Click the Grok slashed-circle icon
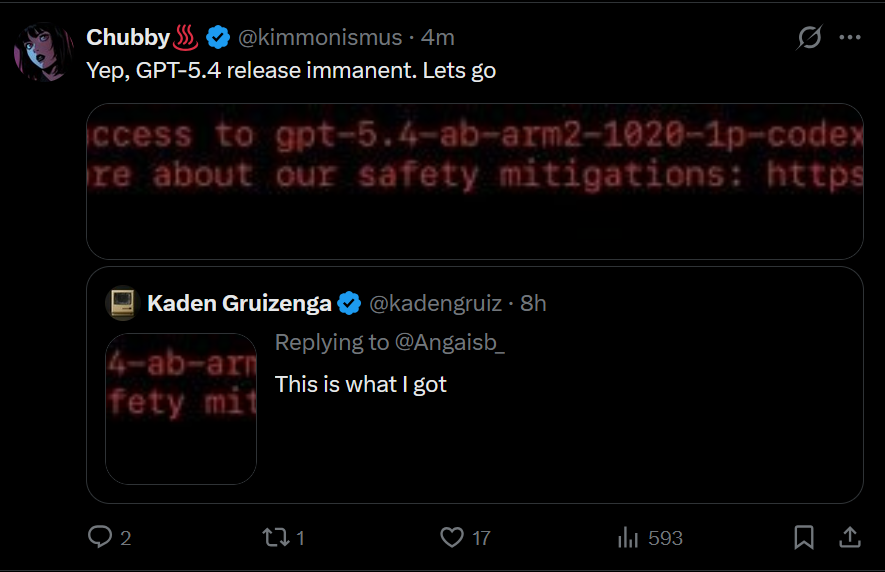This screenshot has height=572, width=885. tap(809, 38)
